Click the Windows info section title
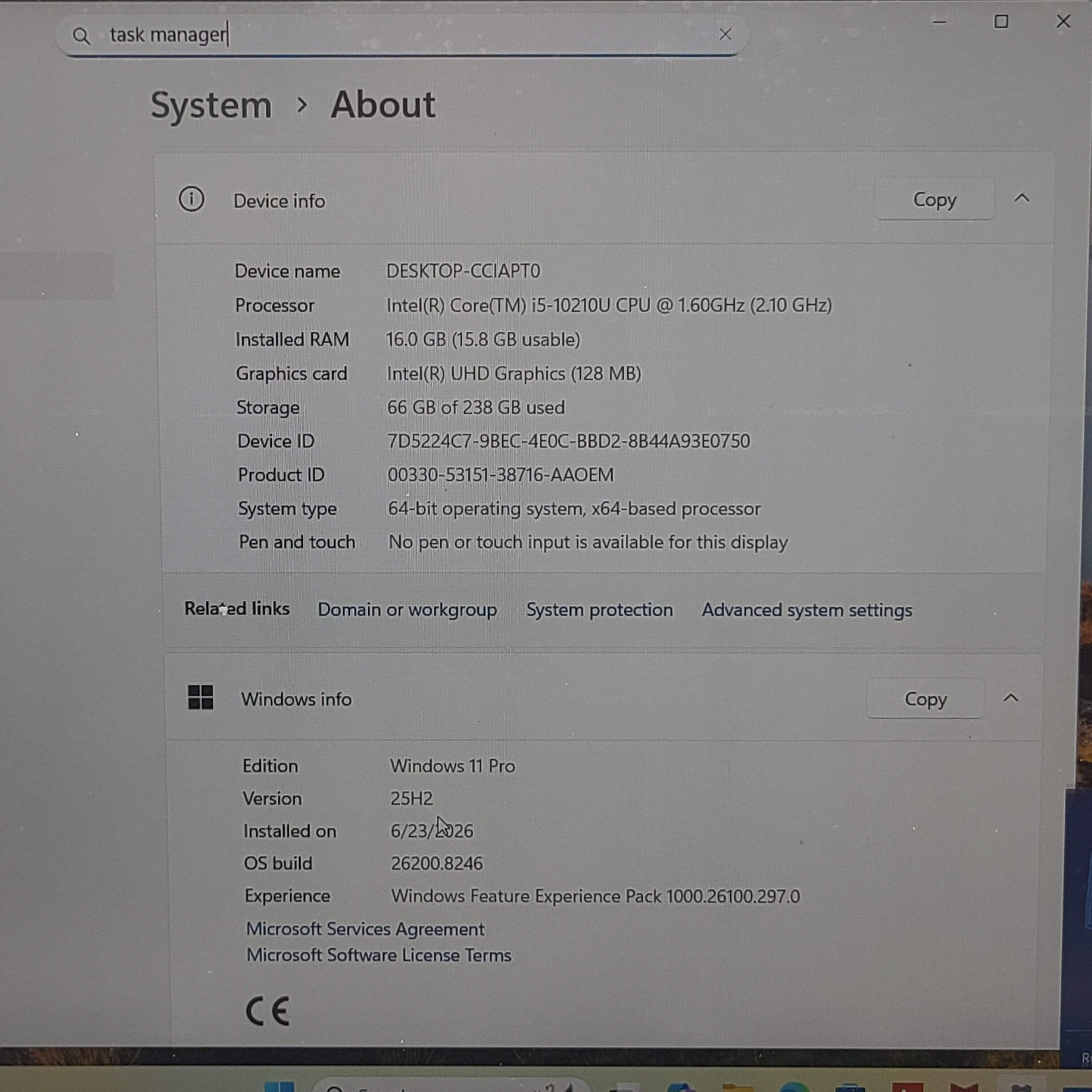The height and width of the screenshot is (1092, 1092). pyautogui.click(x=296, y=699)
